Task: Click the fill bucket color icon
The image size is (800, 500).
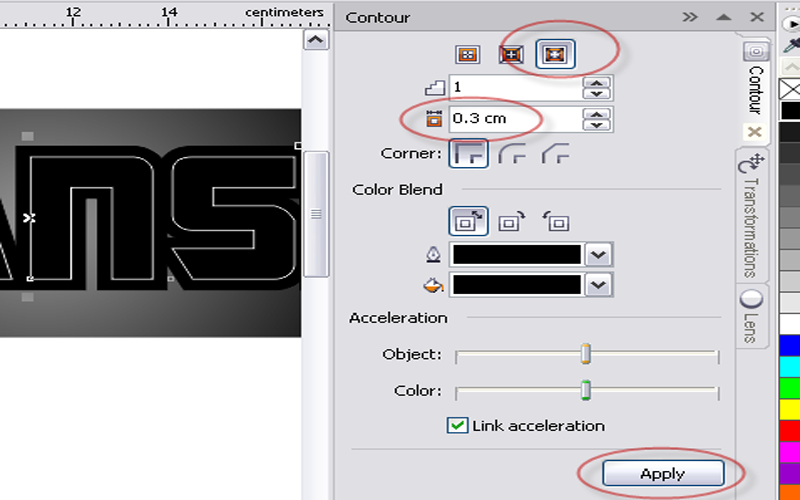Action: (x=433, y=285)
